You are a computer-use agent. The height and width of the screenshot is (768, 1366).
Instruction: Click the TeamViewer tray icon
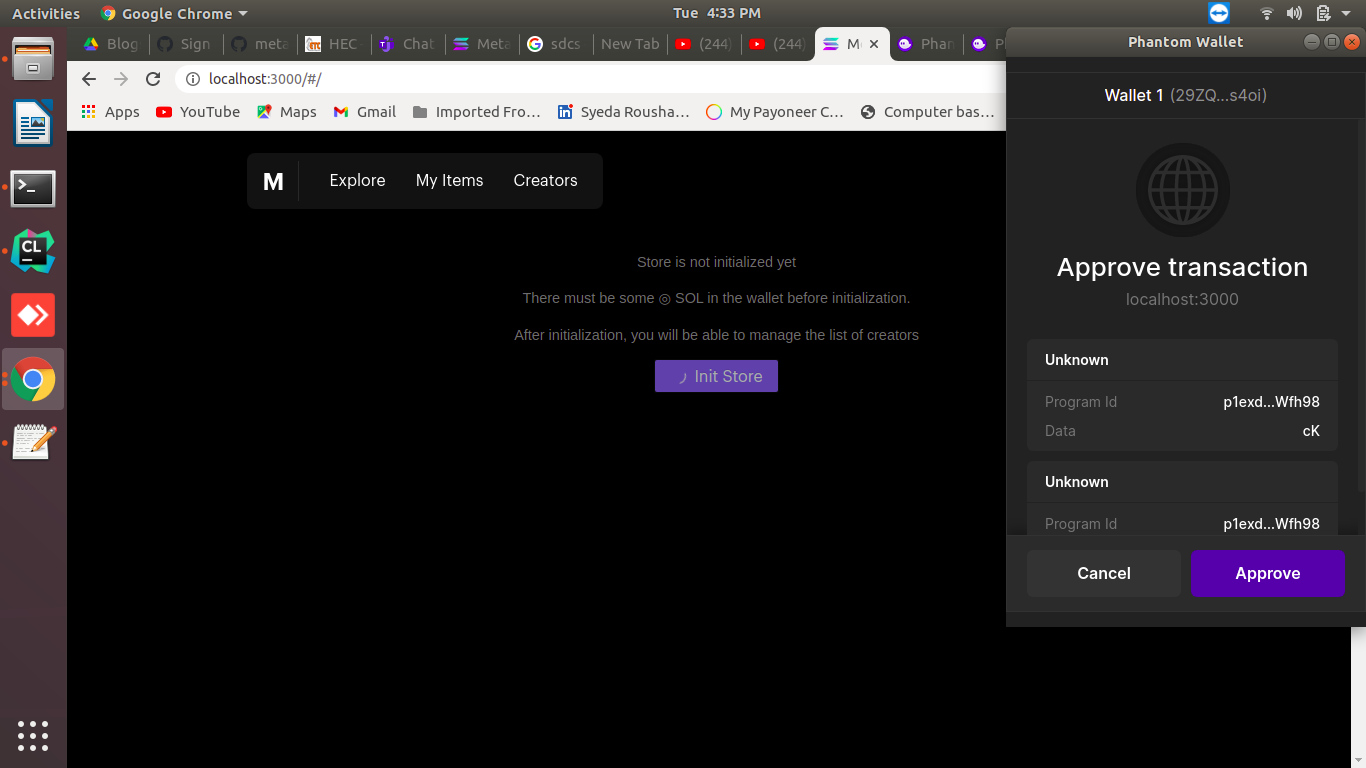(1218, 13)
